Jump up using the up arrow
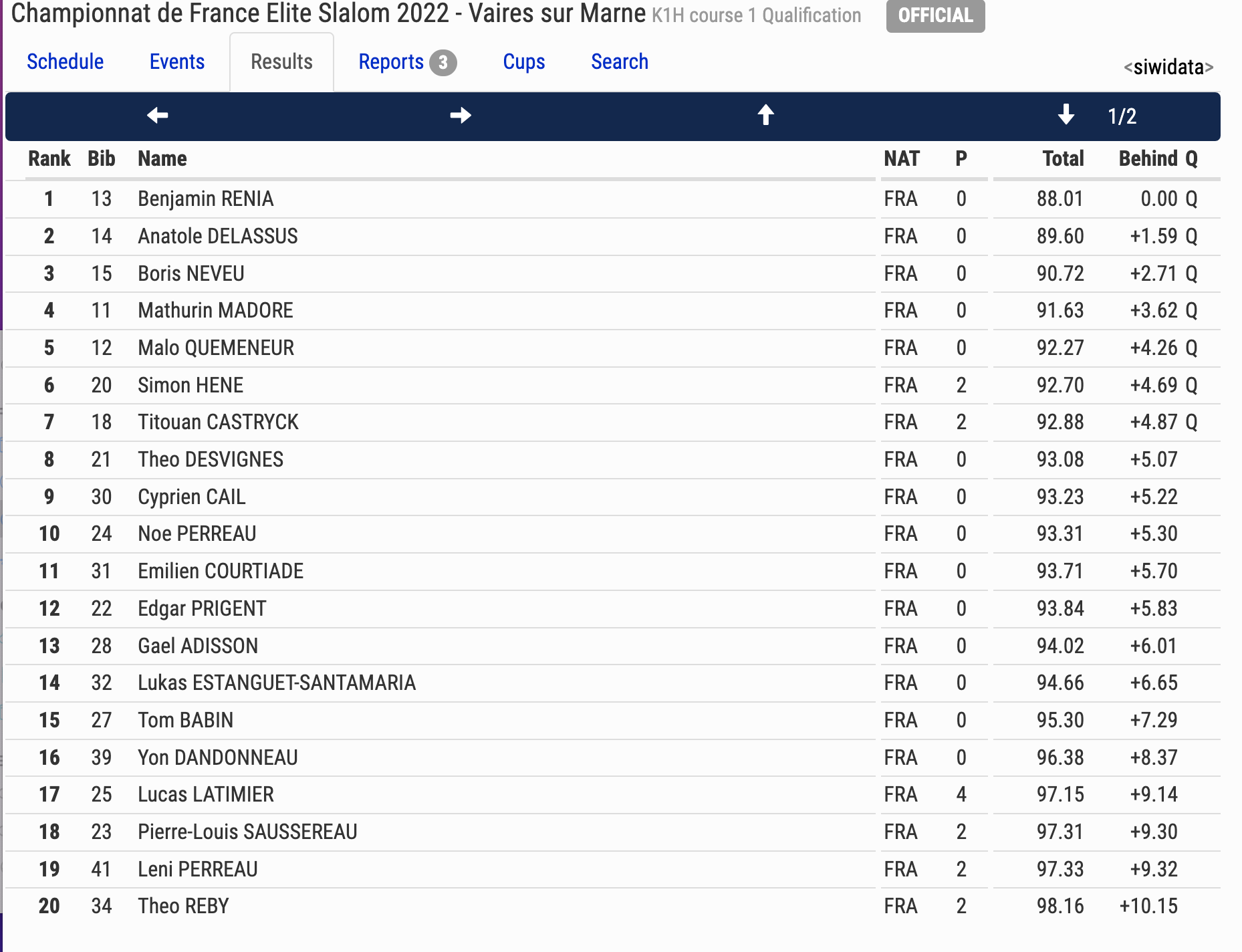The height and width of the screenshot is (952, 1242). [x=765, y=115]
